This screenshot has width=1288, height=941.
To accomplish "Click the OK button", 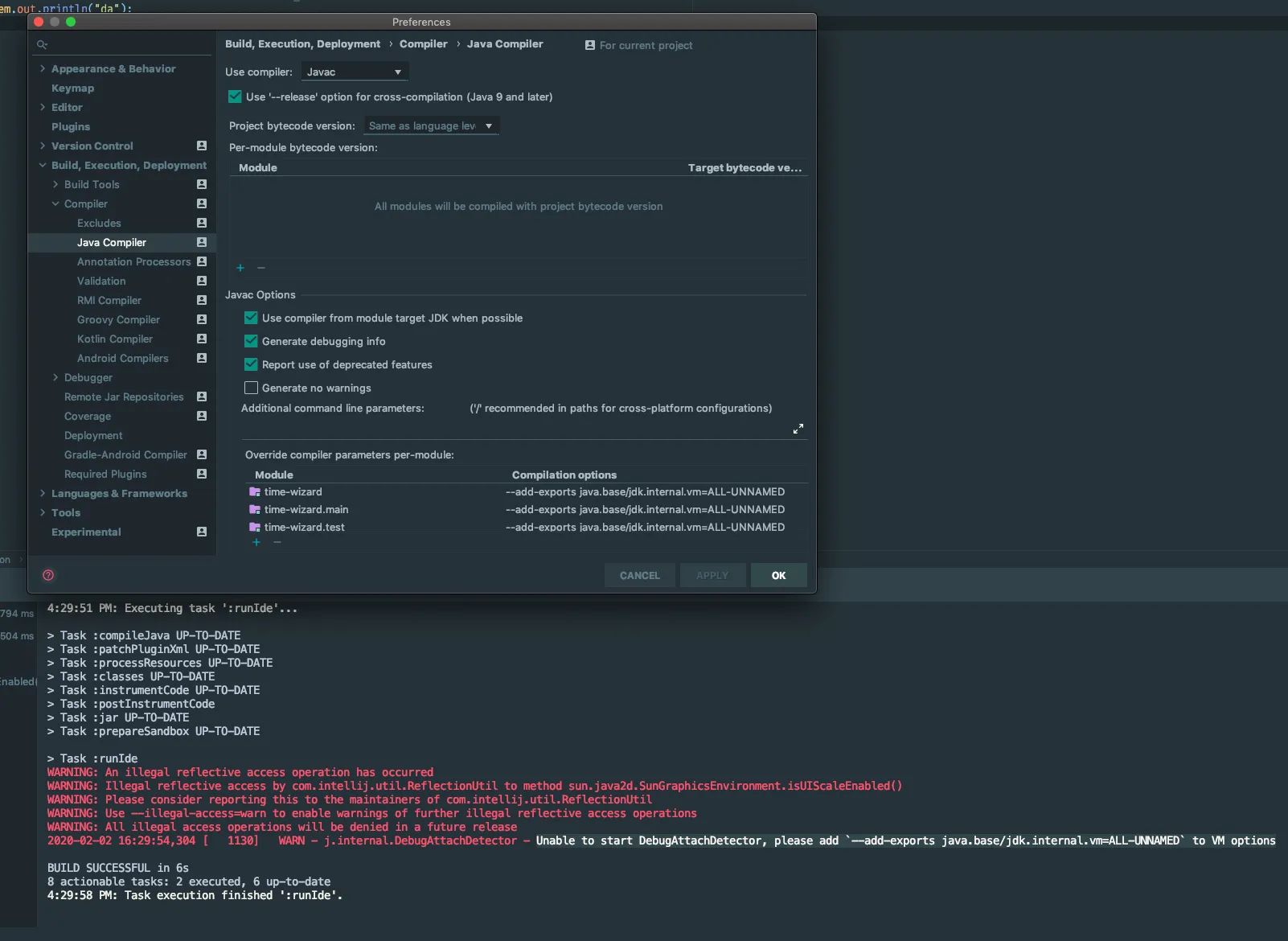I will (x=778, y=575).
